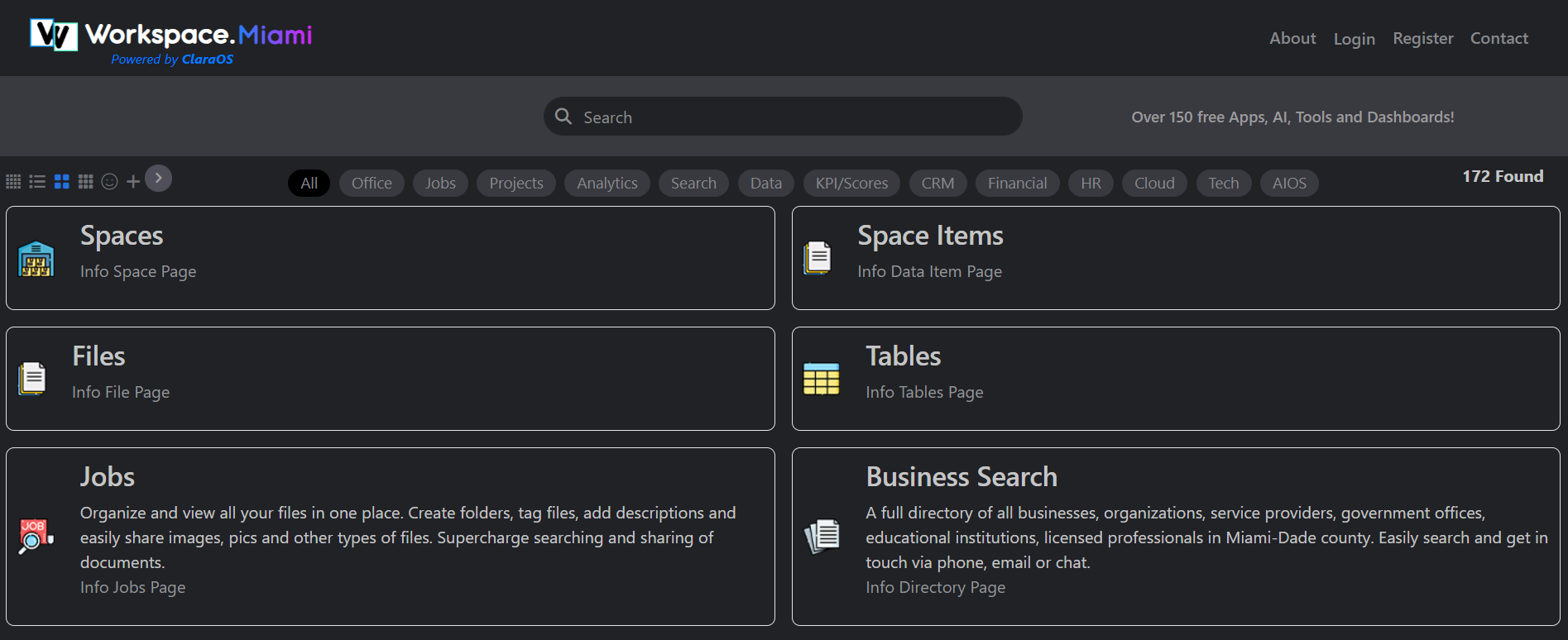Switch to the dense small-grid view icon
Image resolution: width=1568 pixels, height=640 pixels.
13,182
